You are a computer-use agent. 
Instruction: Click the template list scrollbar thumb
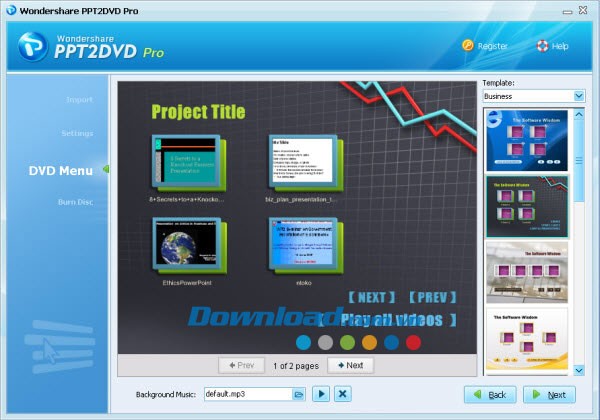coord(579,161)
